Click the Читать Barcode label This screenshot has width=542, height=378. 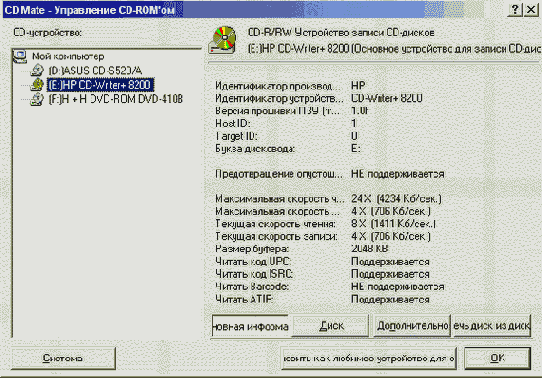coord(252,286)
